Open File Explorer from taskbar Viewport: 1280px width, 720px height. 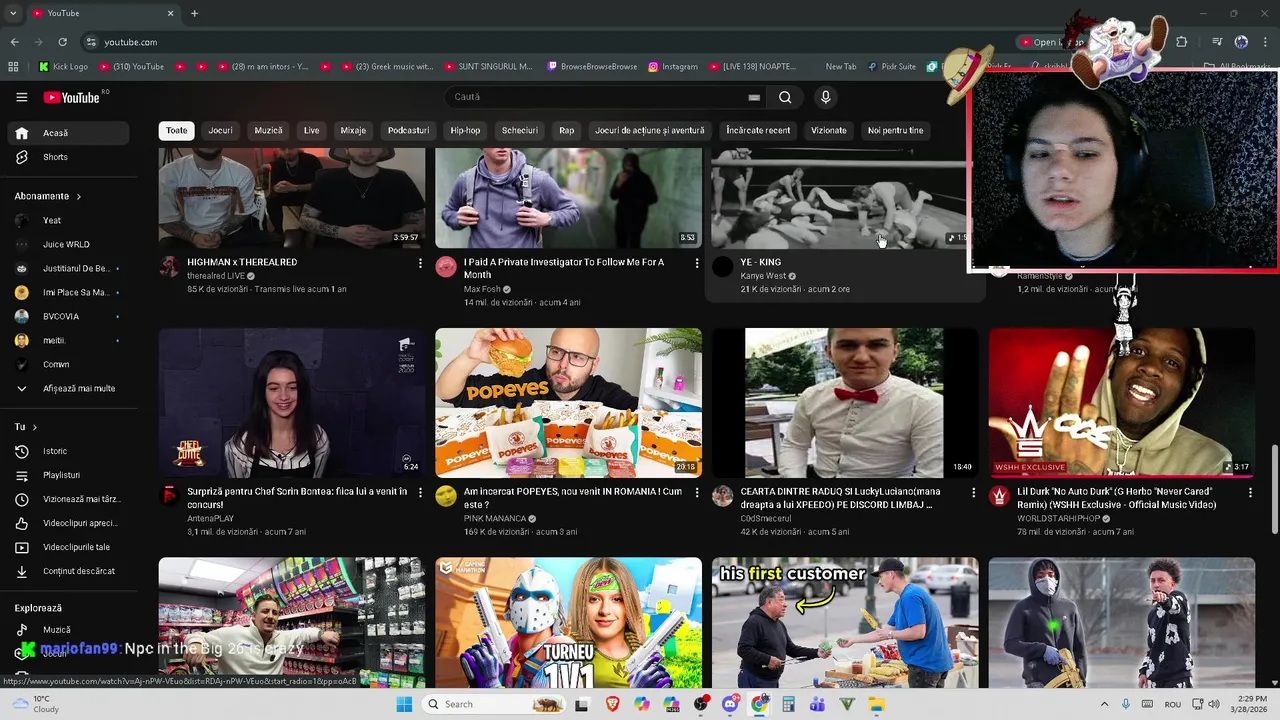tap(876, 704)
